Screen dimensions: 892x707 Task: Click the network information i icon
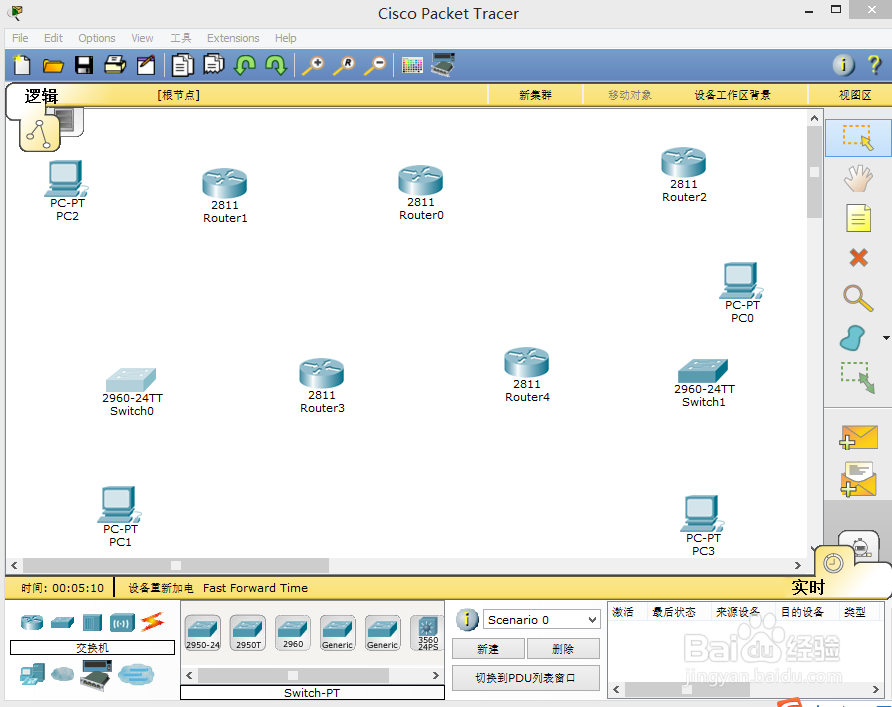pyautogui.click(x=844, y=65)
